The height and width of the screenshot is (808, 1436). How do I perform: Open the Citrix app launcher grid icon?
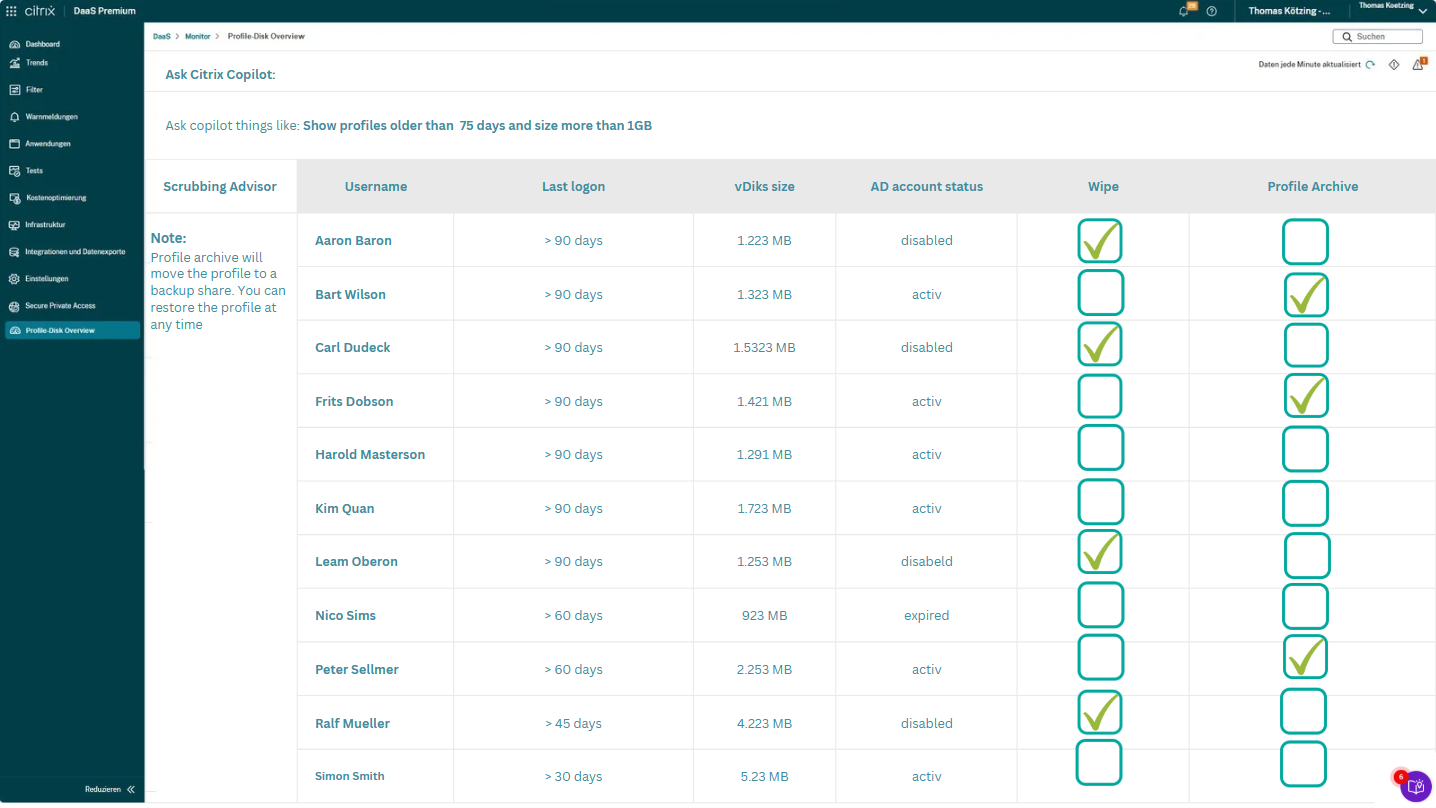(x=11, y=11)
